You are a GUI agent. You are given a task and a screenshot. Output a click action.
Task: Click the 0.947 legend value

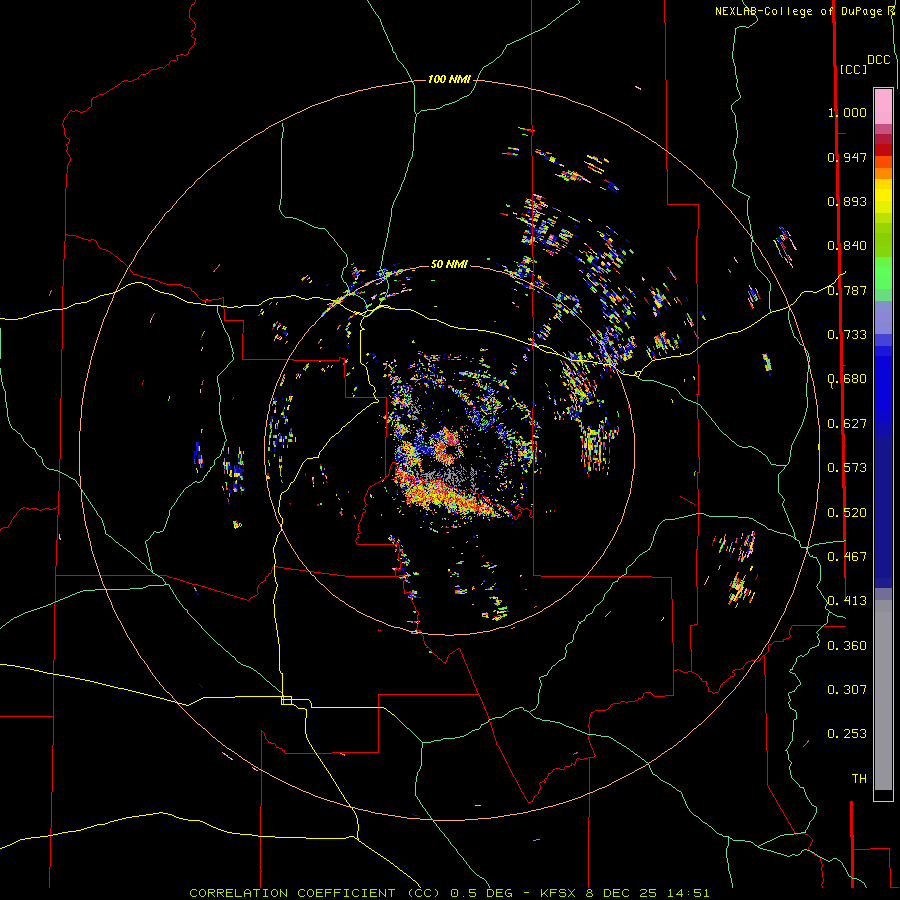[847, 157]
